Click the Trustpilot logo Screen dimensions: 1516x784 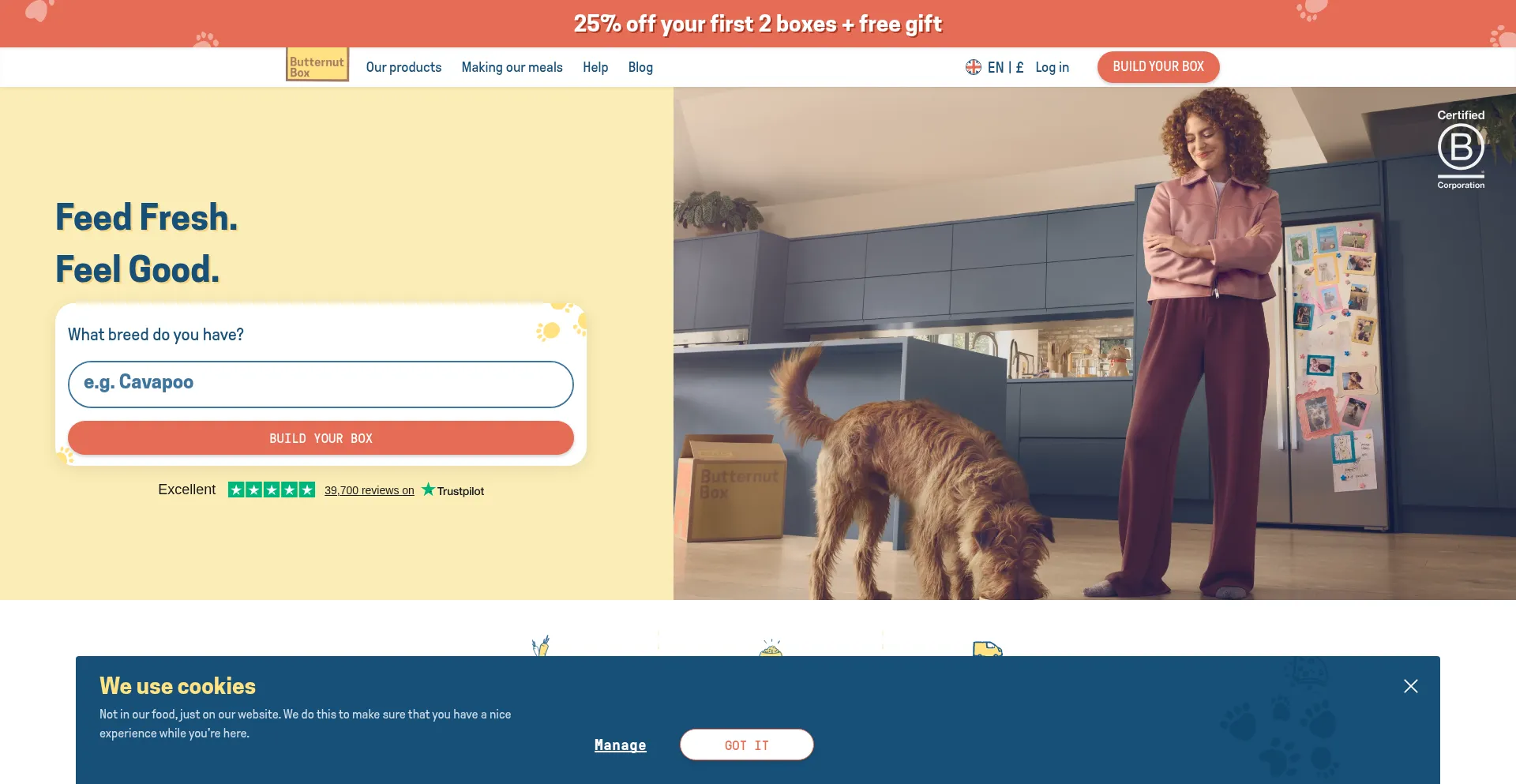click(x=453, y=490)
